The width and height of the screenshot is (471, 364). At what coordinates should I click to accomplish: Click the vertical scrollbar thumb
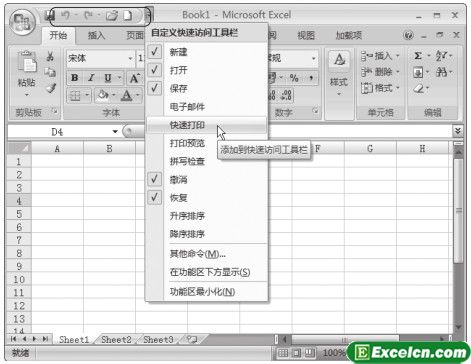458,210
